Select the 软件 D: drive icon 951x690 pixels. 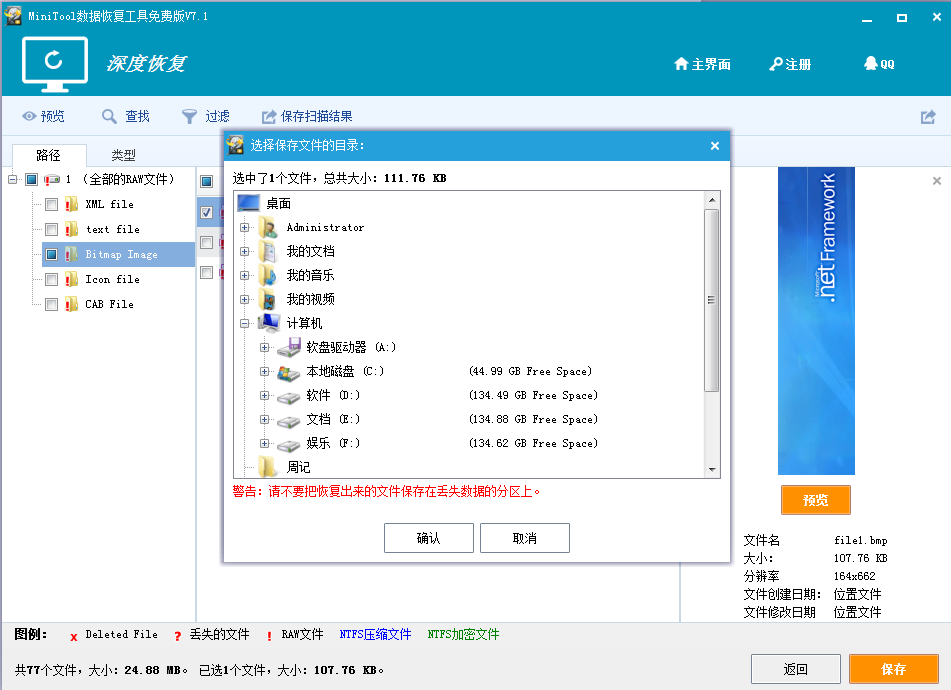[289, 397]
